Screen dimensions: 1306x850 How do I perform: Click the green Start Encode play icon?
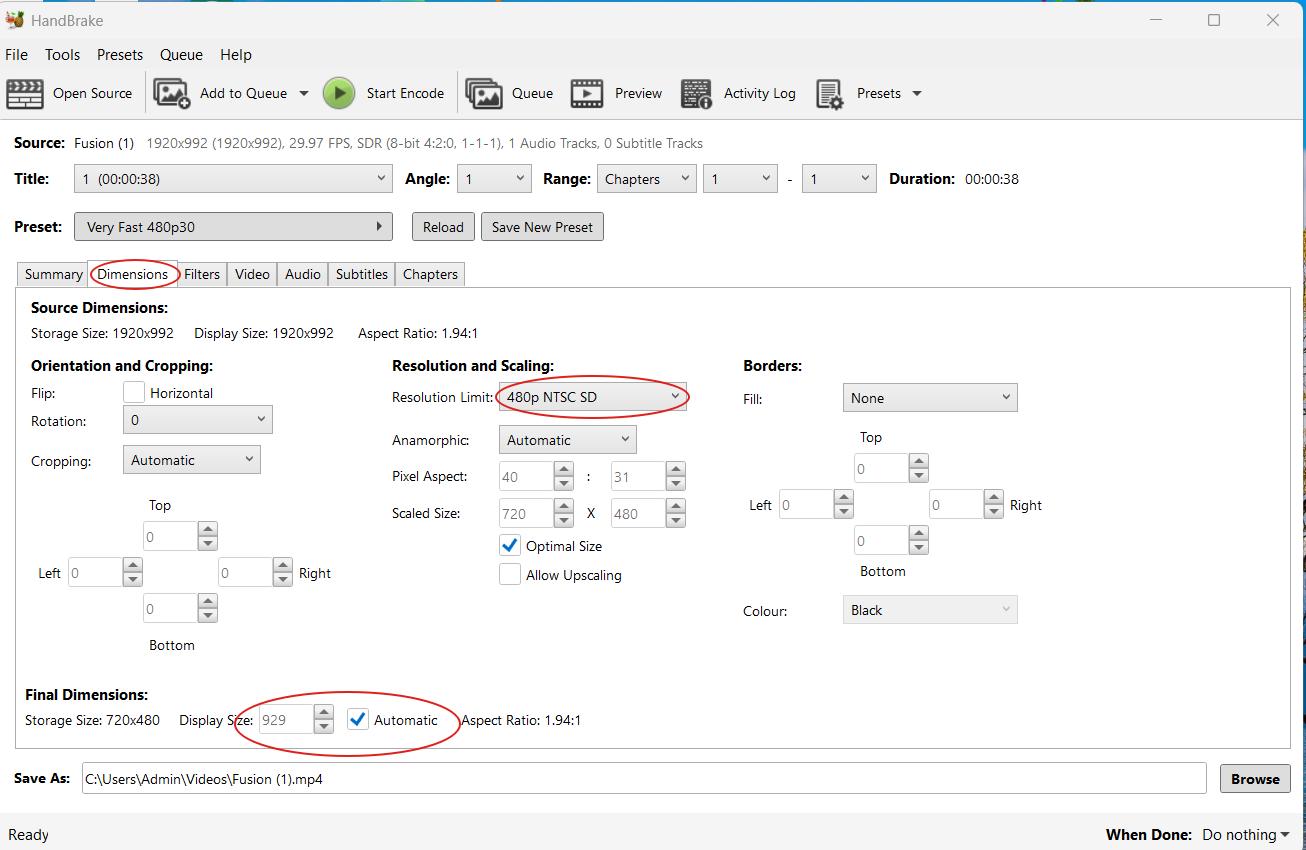[x=339, y=93]
